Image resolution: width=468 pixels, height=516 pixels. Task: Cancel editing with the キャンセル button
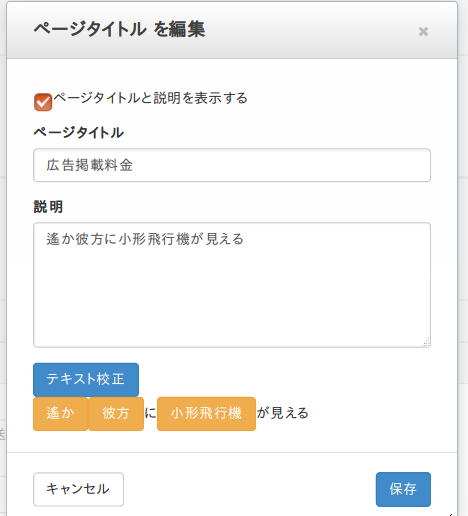coord(78,489)
